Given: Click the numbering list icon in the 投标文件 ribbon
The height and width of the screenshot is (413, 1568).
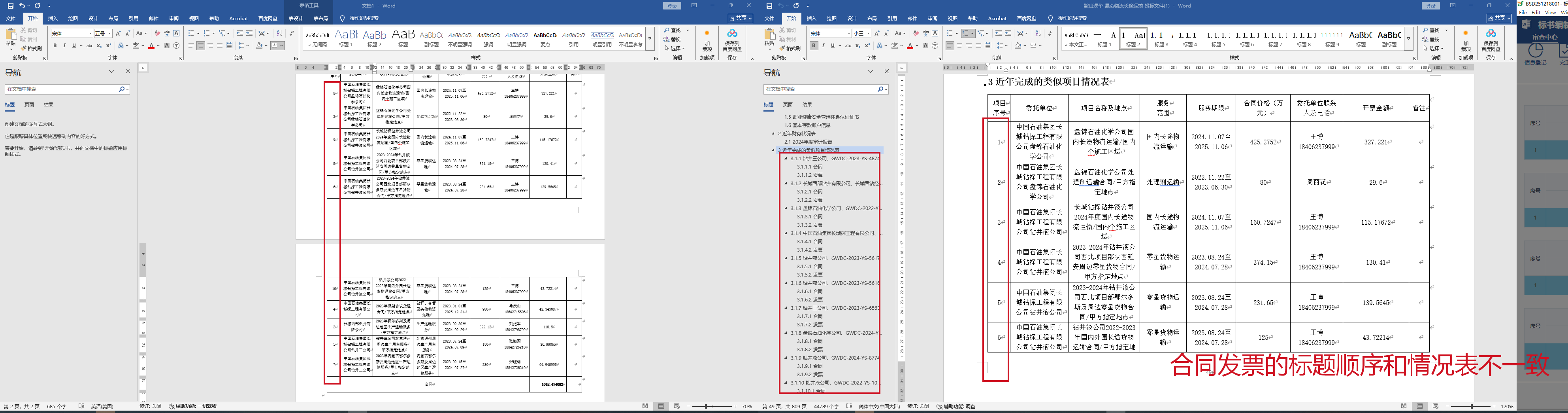Looking at the screenshot, I should pyautogui.click(x=966, y=33).
